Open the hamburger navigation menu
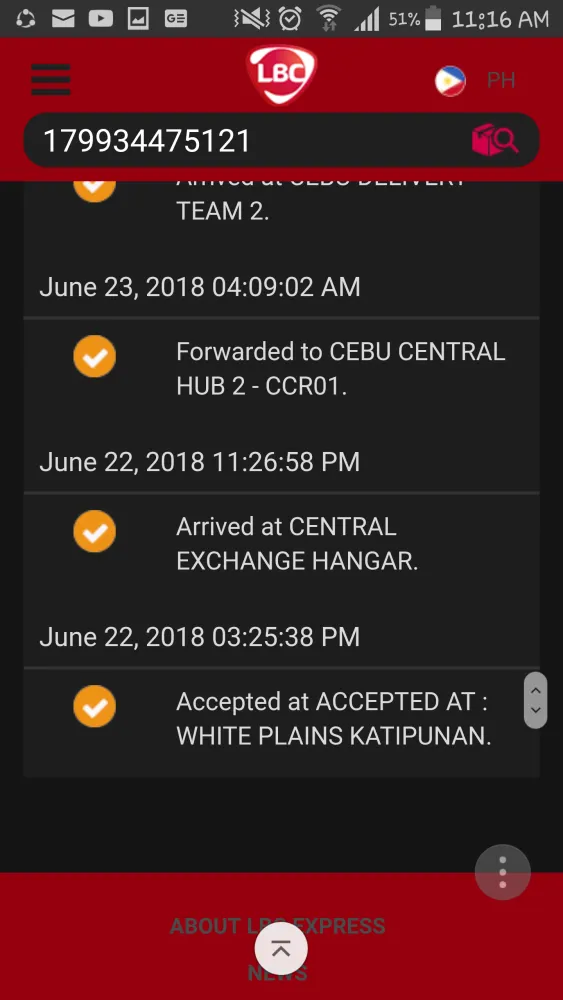Viewport: 563px width, 1000px height. click(50, 80)
